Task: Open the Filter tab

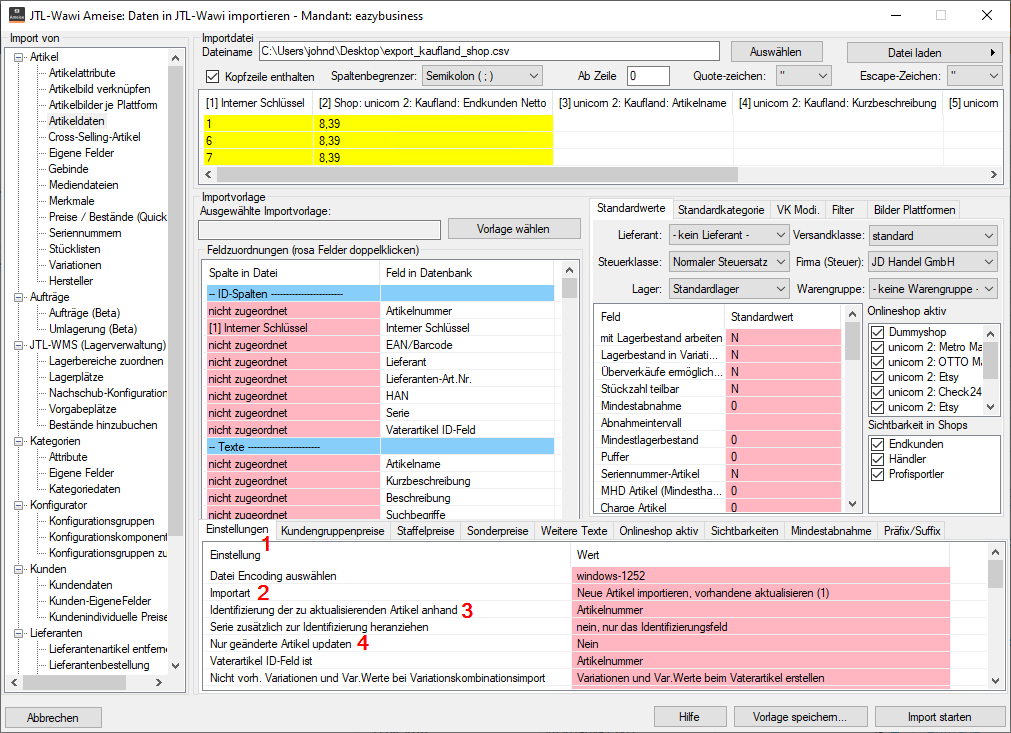Action: coord(843,210)
